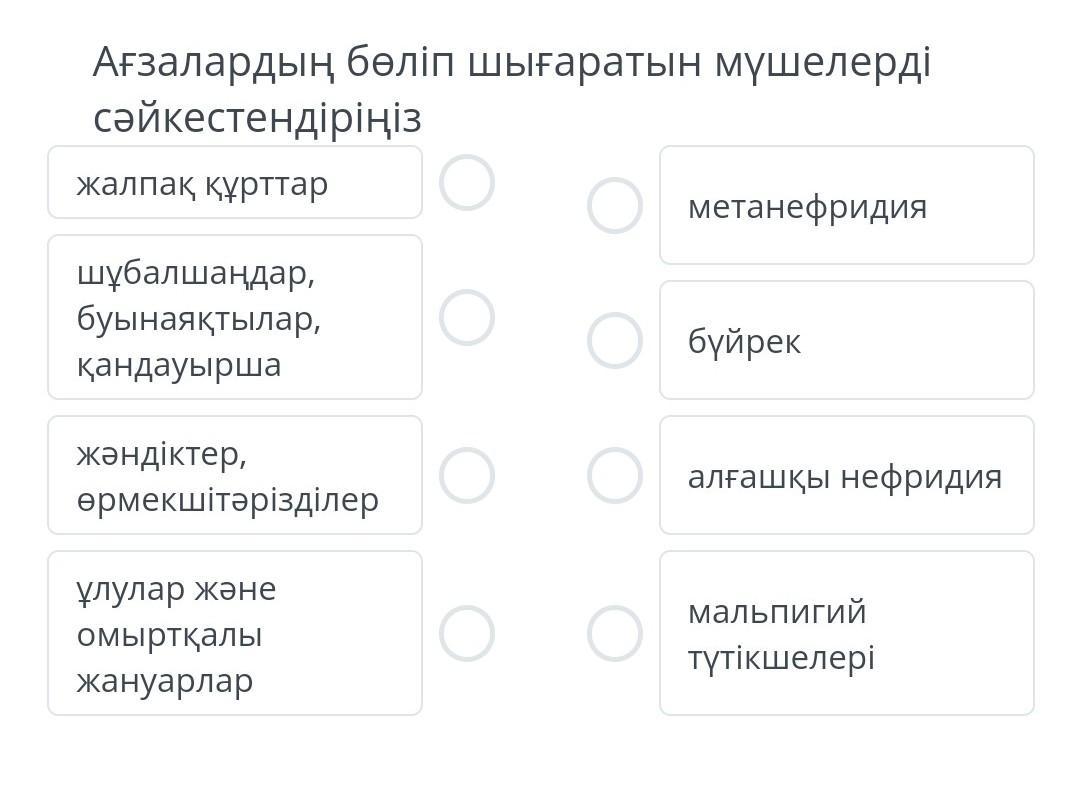
Task: Select radio circle next to жалпақ құрттар
Action: 467,183
